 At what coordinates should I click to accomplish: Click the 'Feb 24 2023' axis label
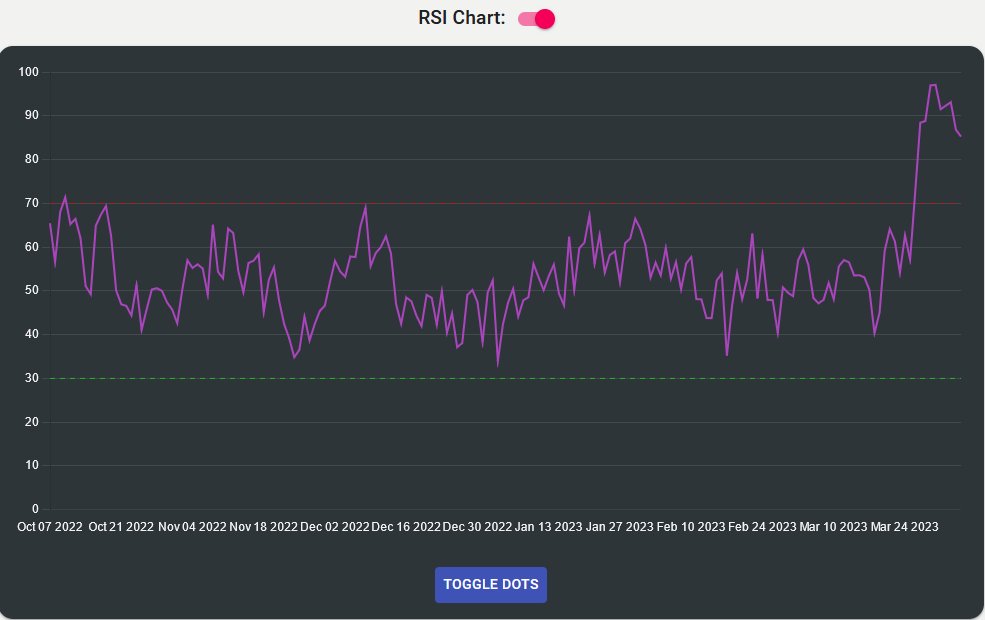click(x=762, y=527)
